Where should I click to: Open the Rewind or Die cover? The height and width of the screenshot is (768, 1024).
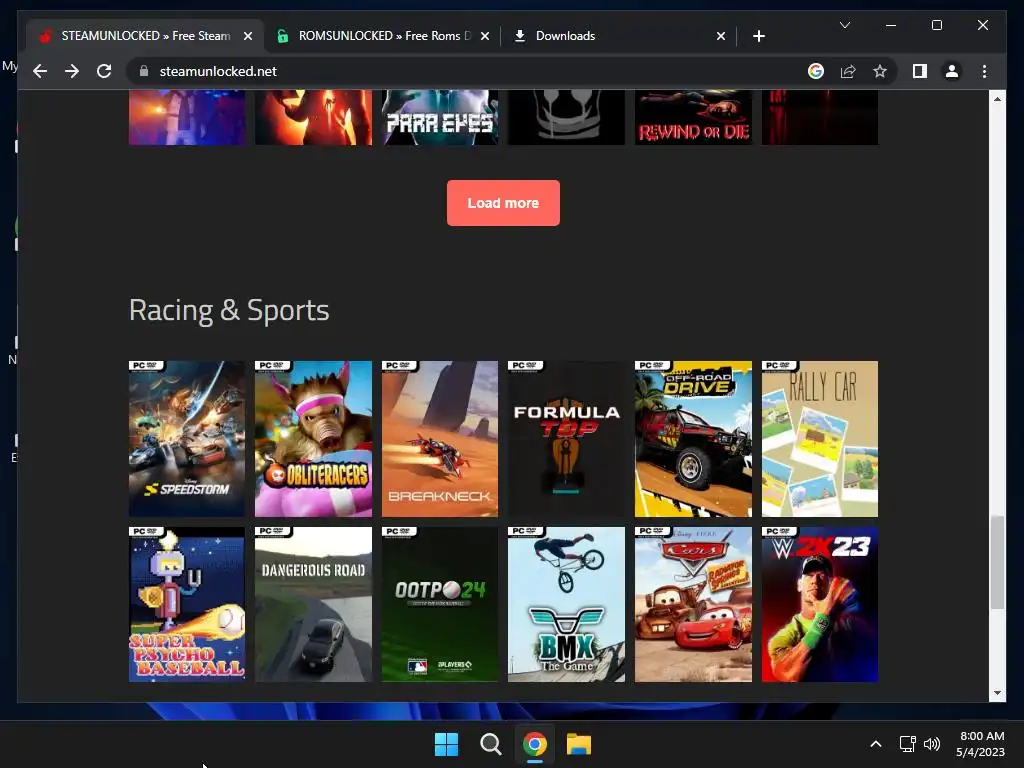[x=693, y=118]
